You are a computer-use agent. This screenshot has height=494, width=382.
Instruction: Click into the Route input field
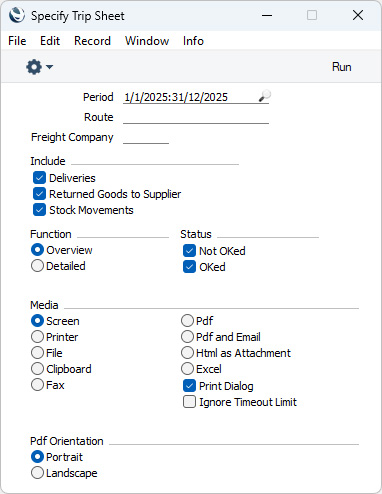pos(196,117)
